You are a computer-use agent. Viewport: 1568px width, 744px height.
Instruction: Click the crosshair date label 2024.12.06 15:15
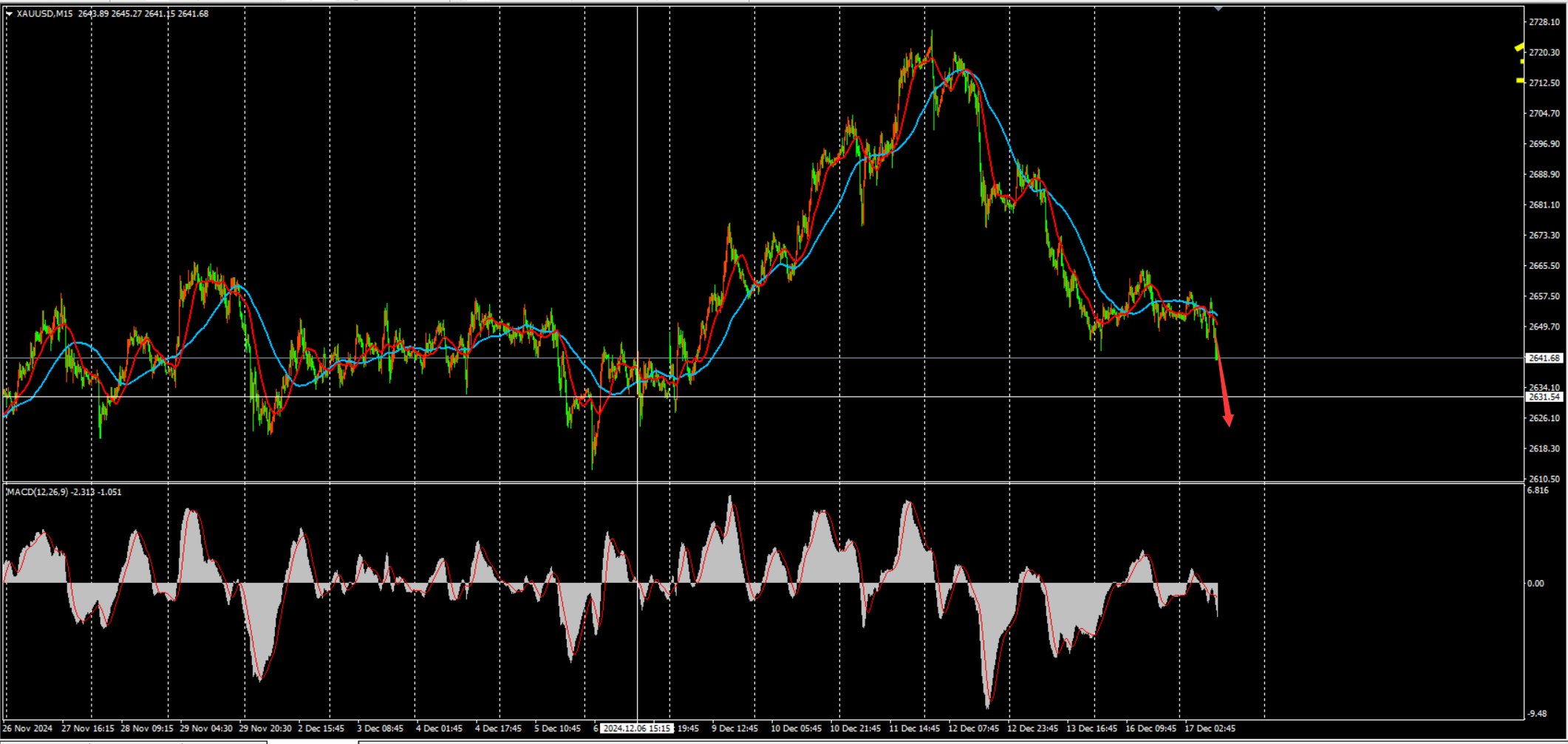[x=636, y=728]
